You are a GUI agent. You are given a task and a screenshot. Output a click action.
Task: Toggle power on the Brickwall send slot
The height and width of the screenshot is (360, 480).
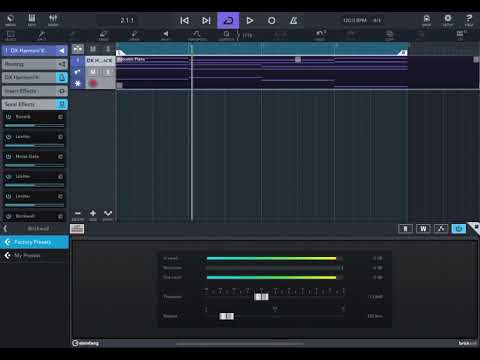click(9, 216)
